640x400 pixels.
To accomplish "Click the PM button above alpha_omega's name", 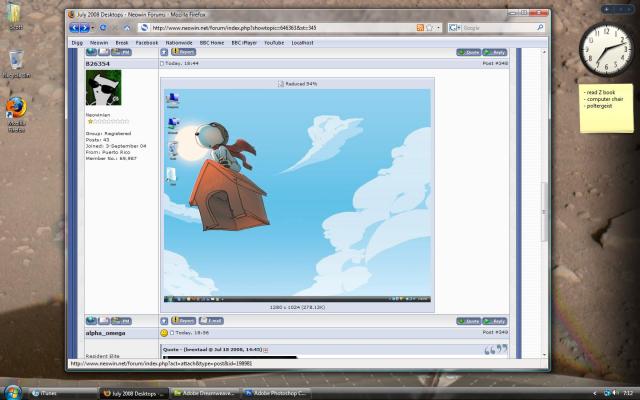I will click(x=121, y=321).
